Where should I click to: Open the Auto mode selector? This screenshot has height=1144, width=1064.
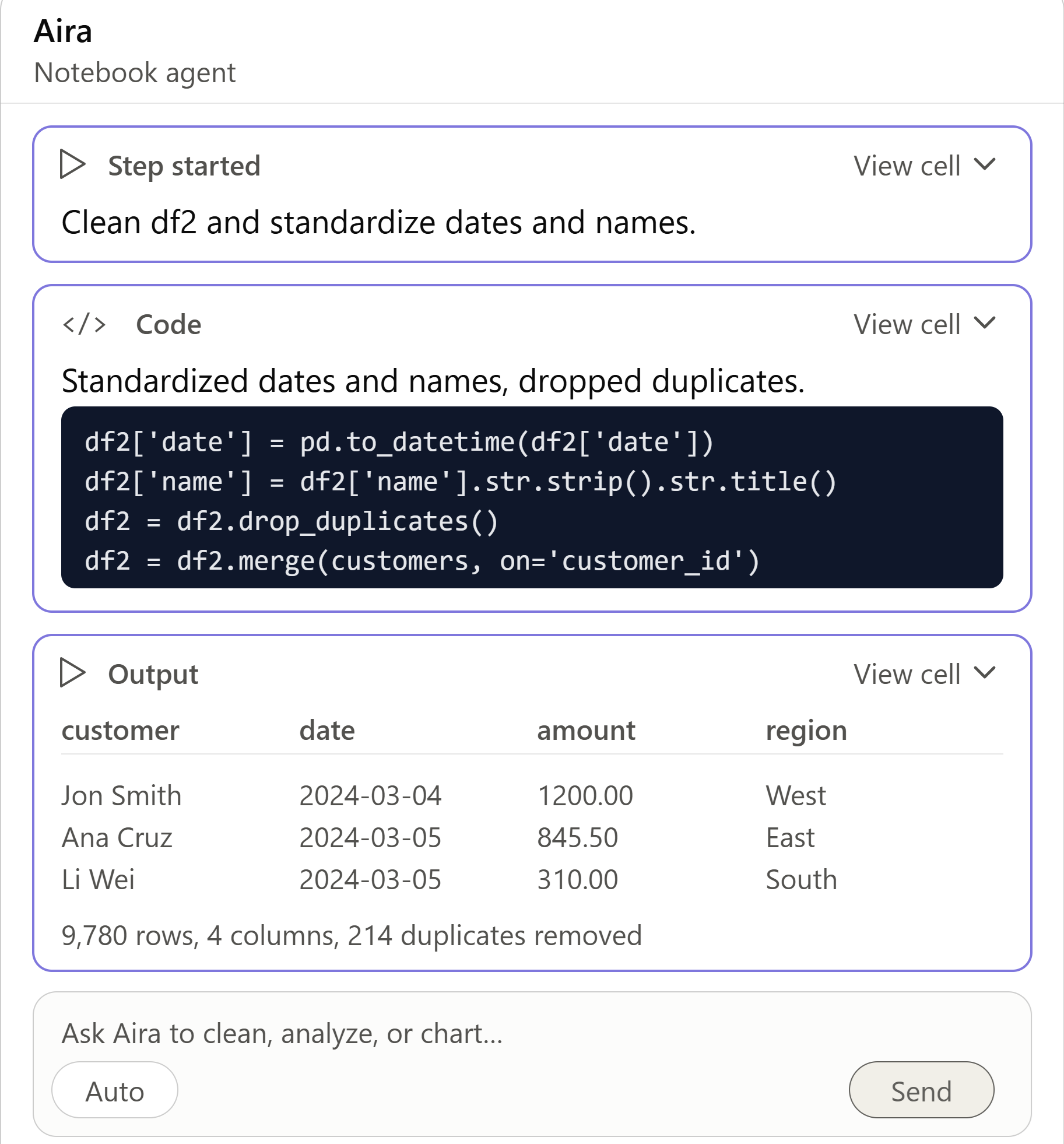115,1090
